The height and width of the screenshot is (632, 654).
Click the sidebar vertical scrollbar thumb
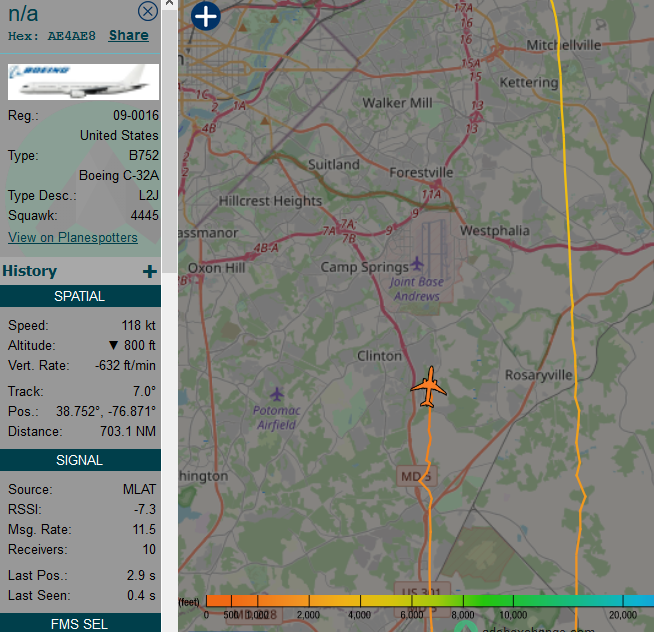[169, 140]
